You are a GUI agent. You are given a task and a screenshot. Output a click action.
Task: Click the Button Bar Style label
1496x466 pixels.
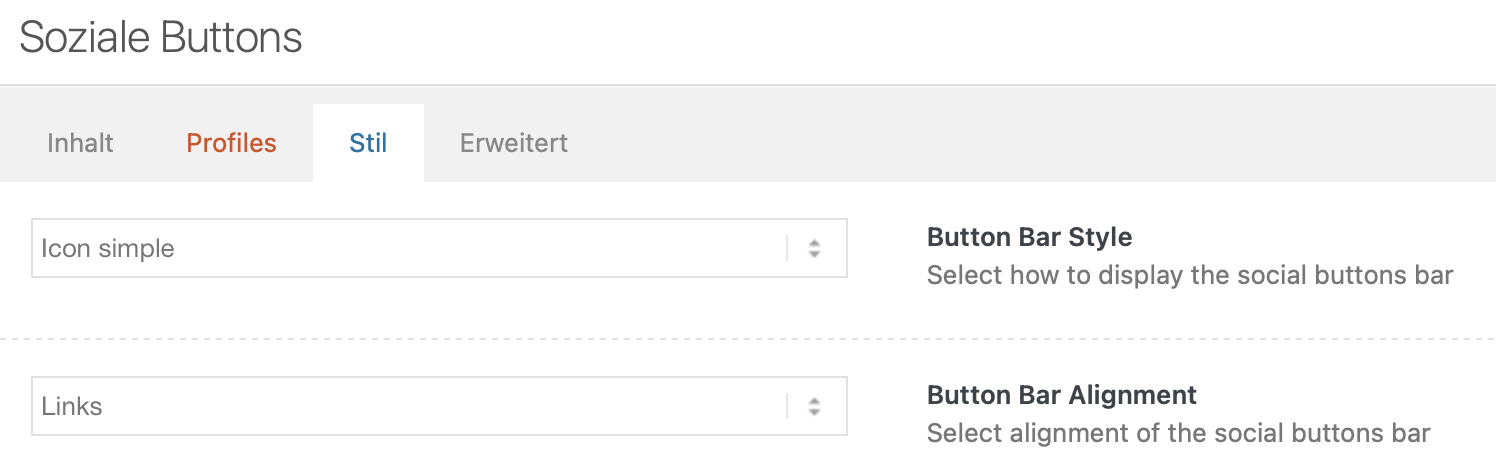[1030, 238]
